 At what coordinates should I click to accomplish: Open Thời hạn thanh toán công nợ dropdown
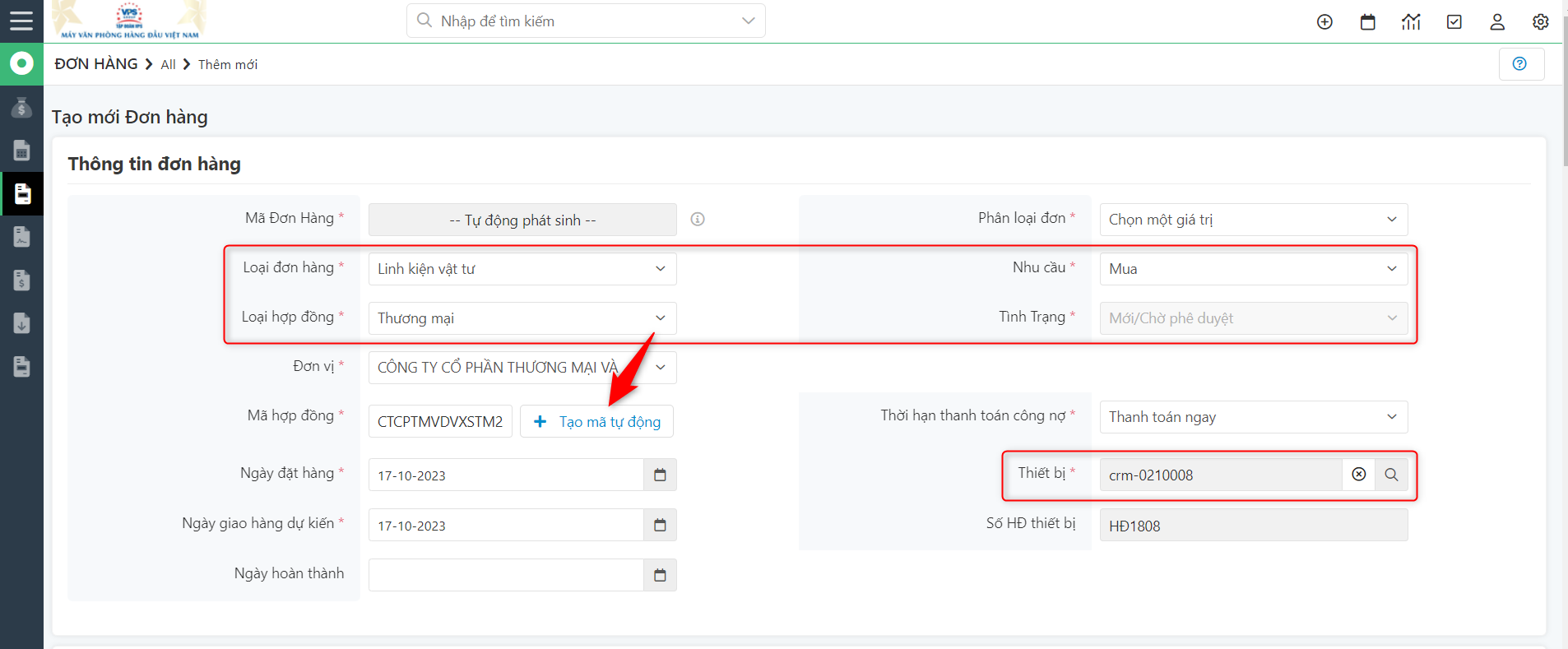click(x=1254, y=417)
